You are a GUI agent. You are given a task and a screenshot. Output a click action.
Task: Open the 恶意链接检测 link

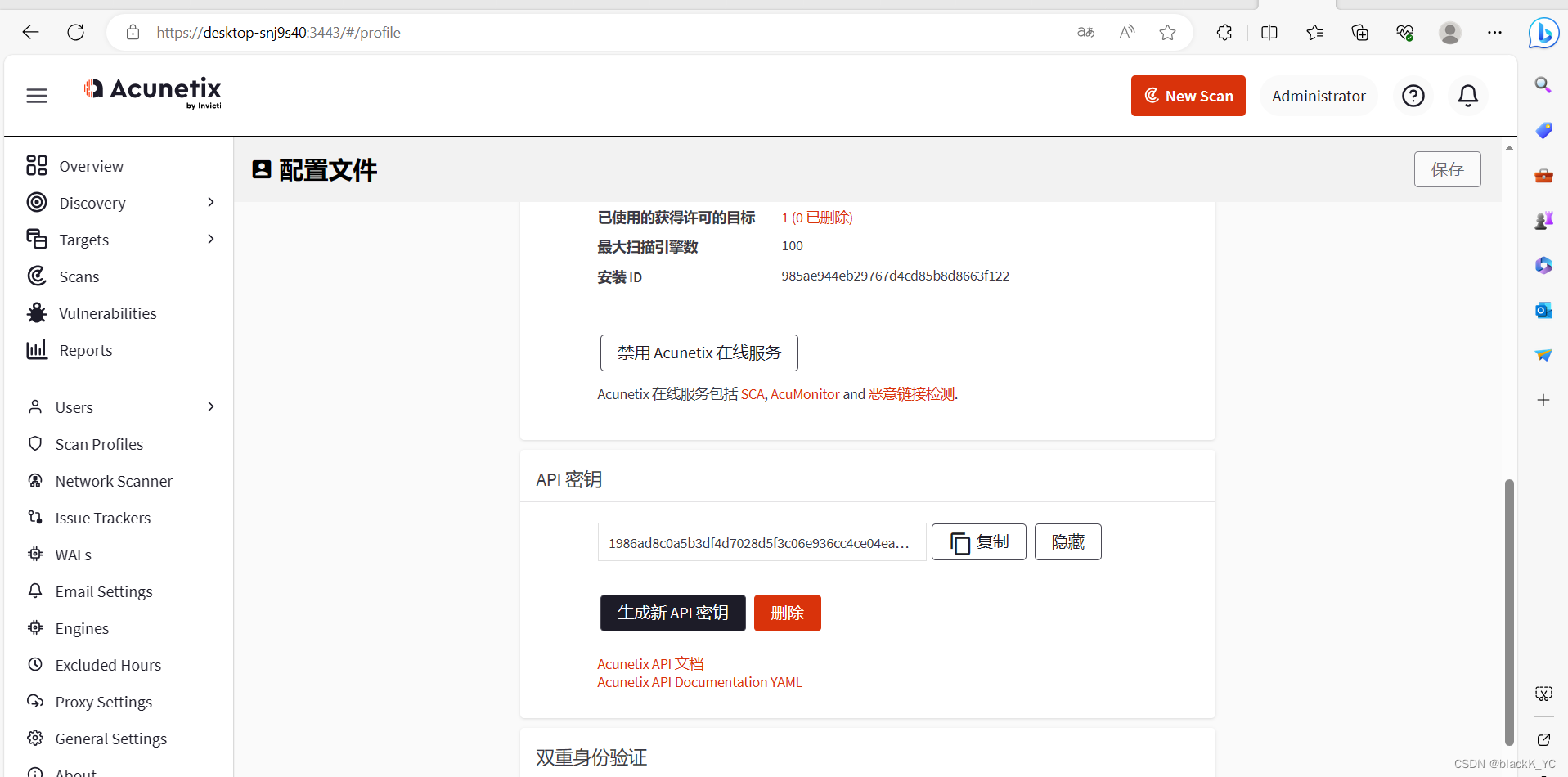coord(911,394)
